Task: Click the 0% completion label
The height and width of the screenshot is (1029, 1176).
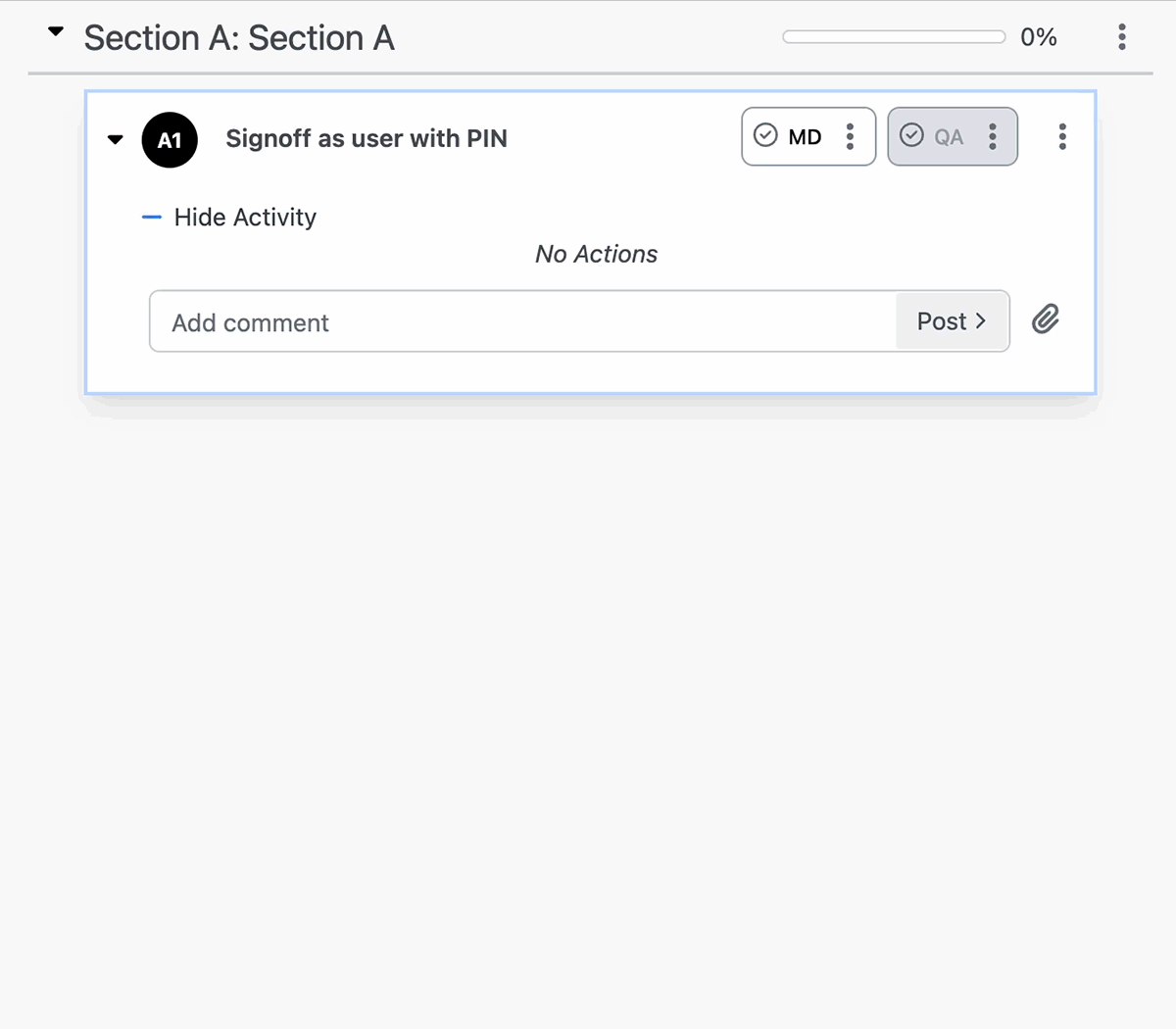Action: [1039, 37]
